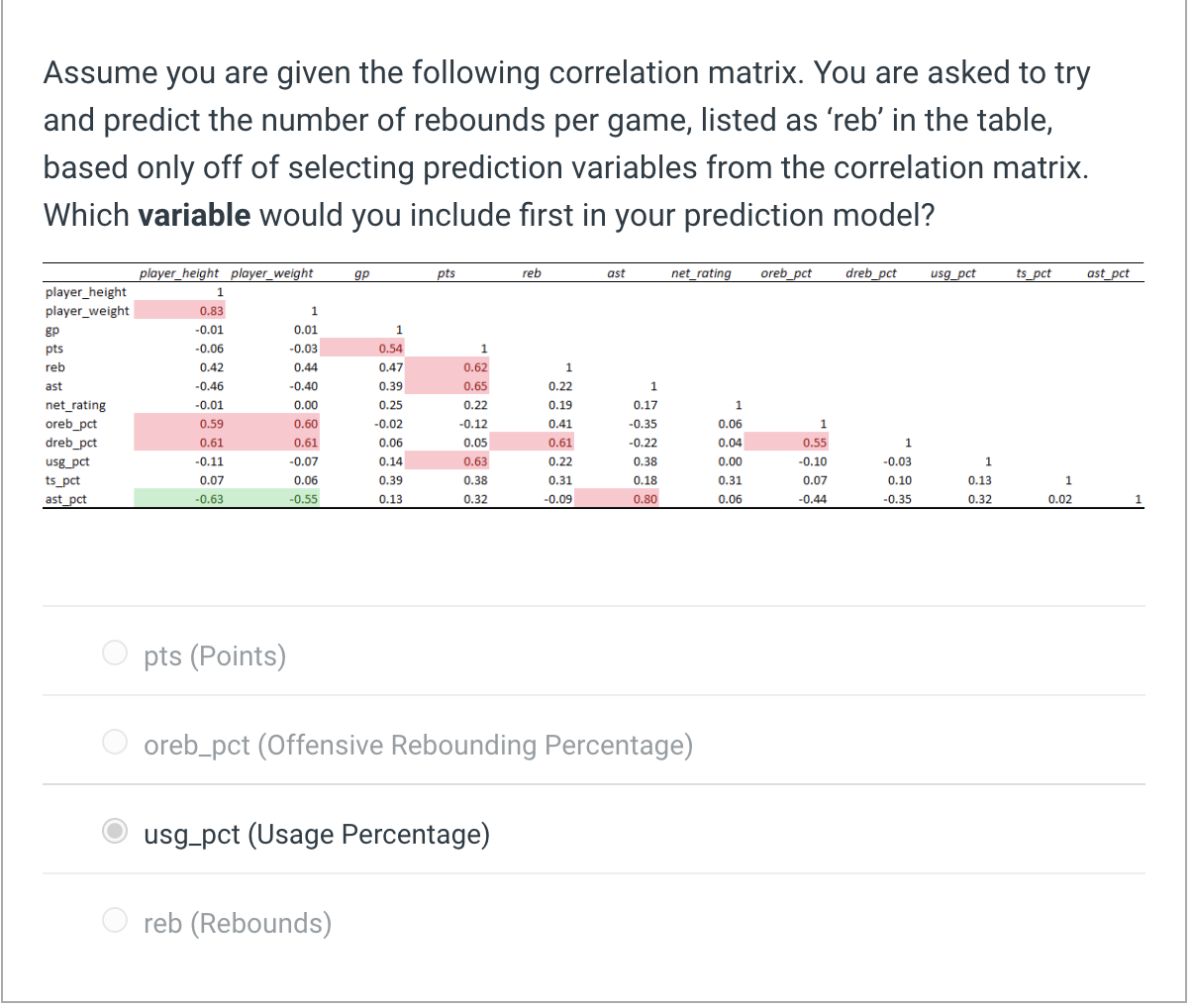
Task: Click the green-highlighted -0.63 correlation cell
Action: [x=209, y=499]
